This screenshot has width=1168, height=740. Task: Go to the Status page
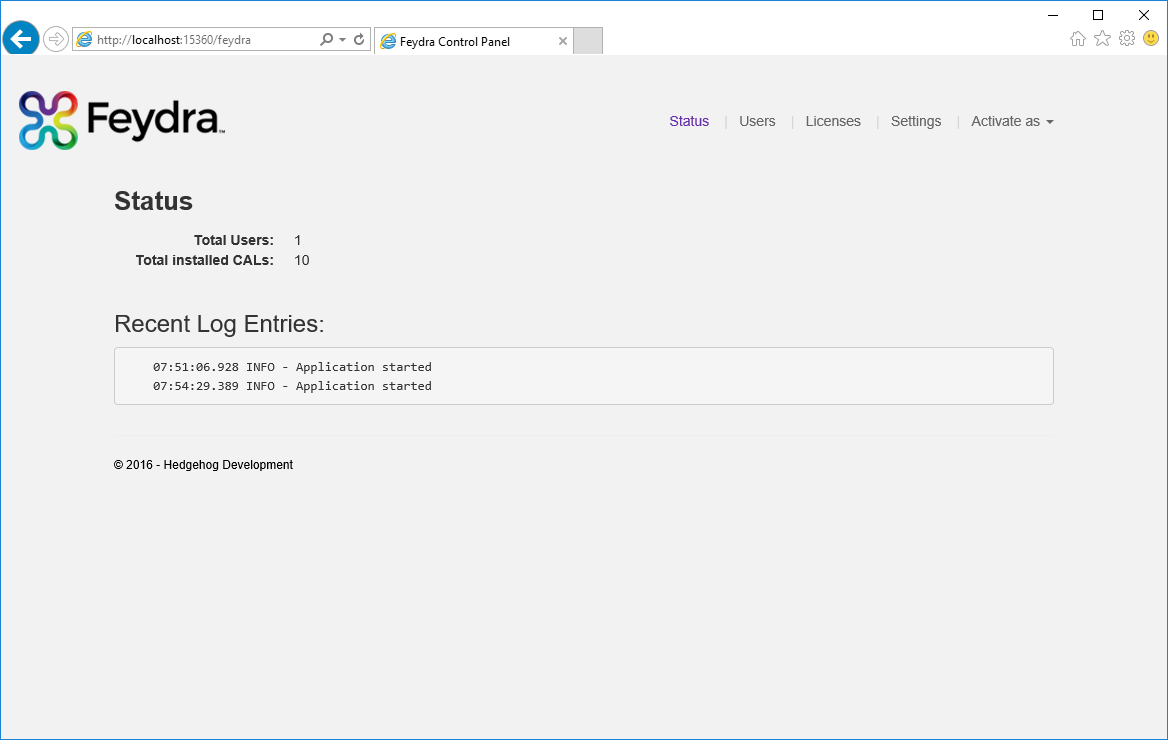[x=689, y=121]
